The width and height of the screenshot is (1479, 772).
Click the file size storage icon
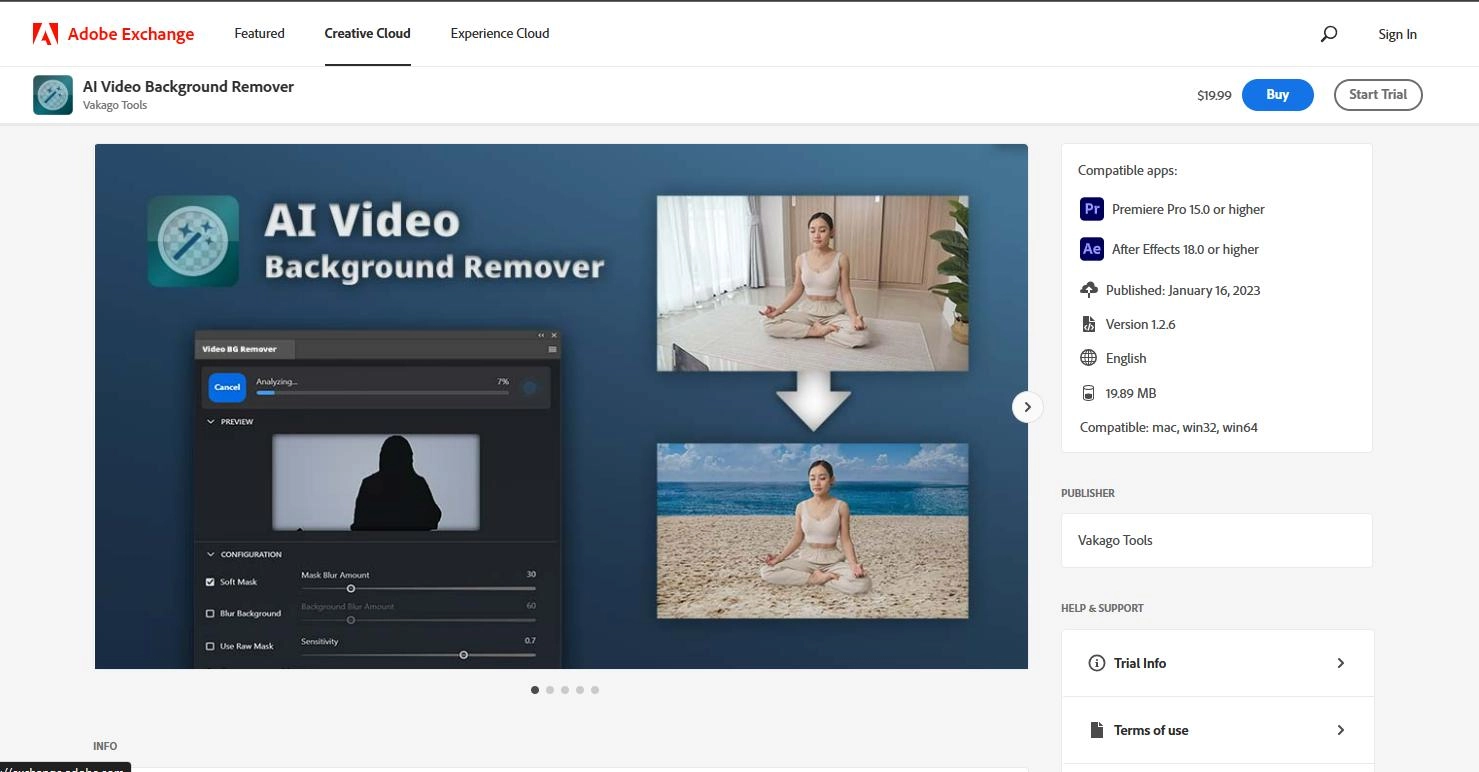[1089, 393]
